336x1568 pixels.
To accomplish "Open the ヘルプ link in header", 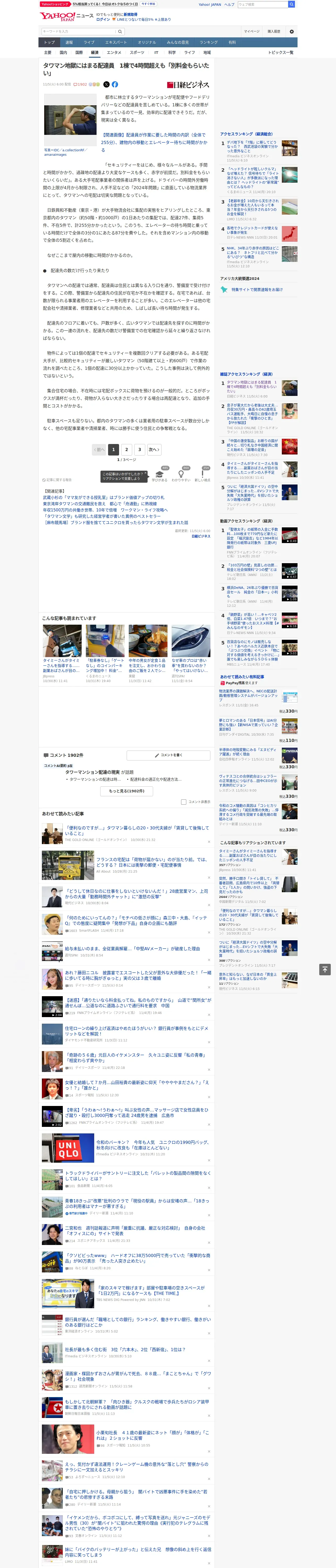I will tap(229, 4).
